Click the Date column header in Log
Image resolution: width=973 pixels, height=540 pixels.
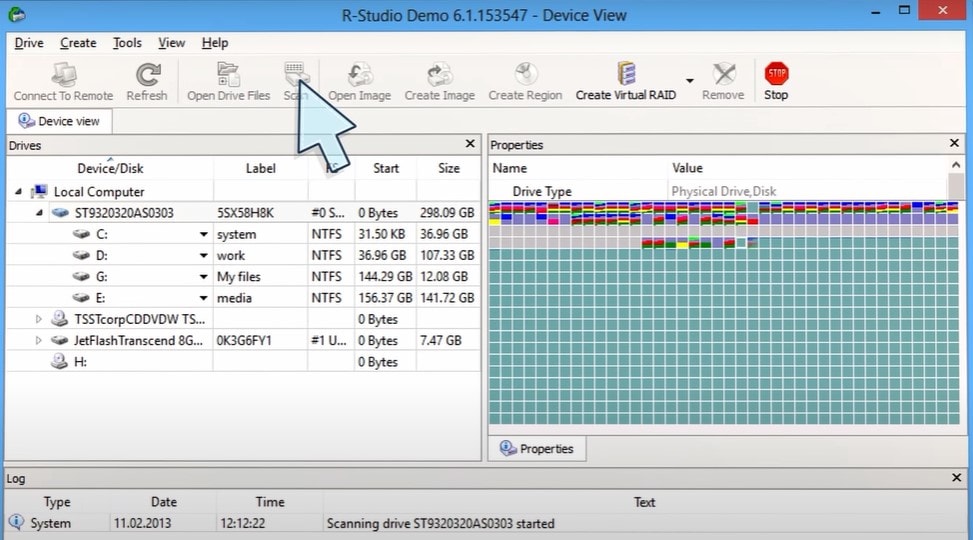(164, 502)
